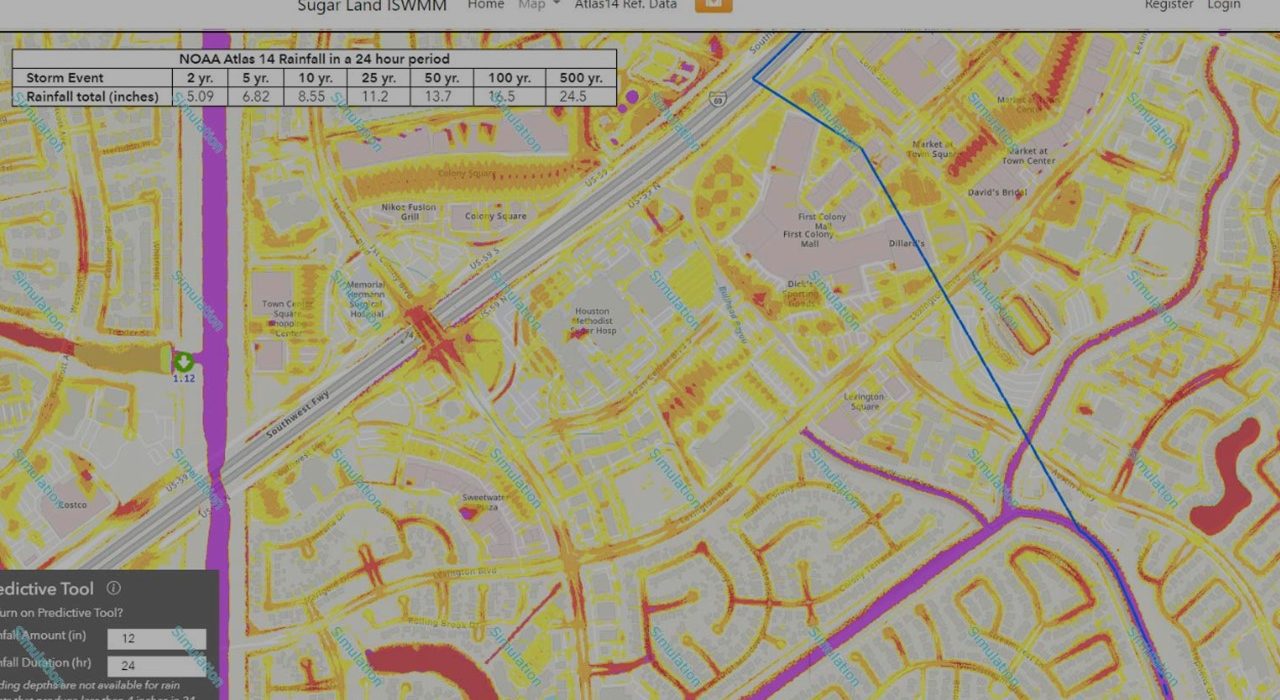Click the Register link
The image size is (1280, 700).
[x=1170, y=5]
